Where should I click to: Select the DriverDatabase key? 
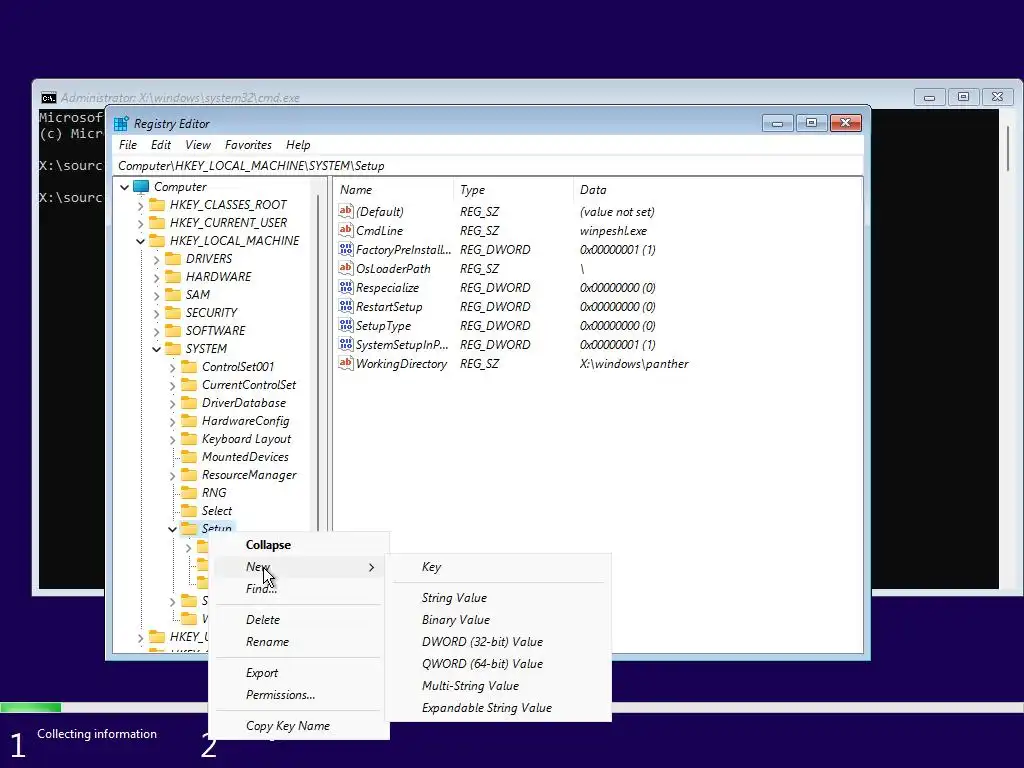tap(244, 403)
